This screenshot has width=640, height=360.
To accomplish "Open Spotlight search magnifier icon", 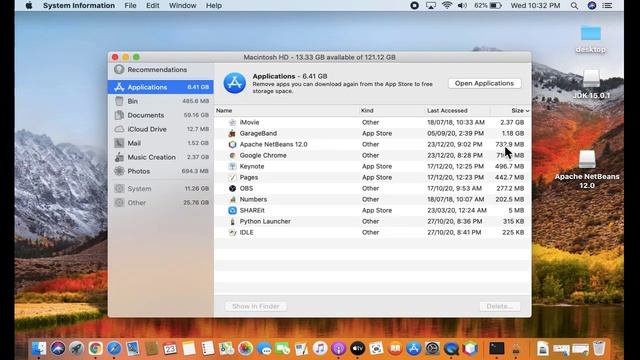I will [574, 6].
